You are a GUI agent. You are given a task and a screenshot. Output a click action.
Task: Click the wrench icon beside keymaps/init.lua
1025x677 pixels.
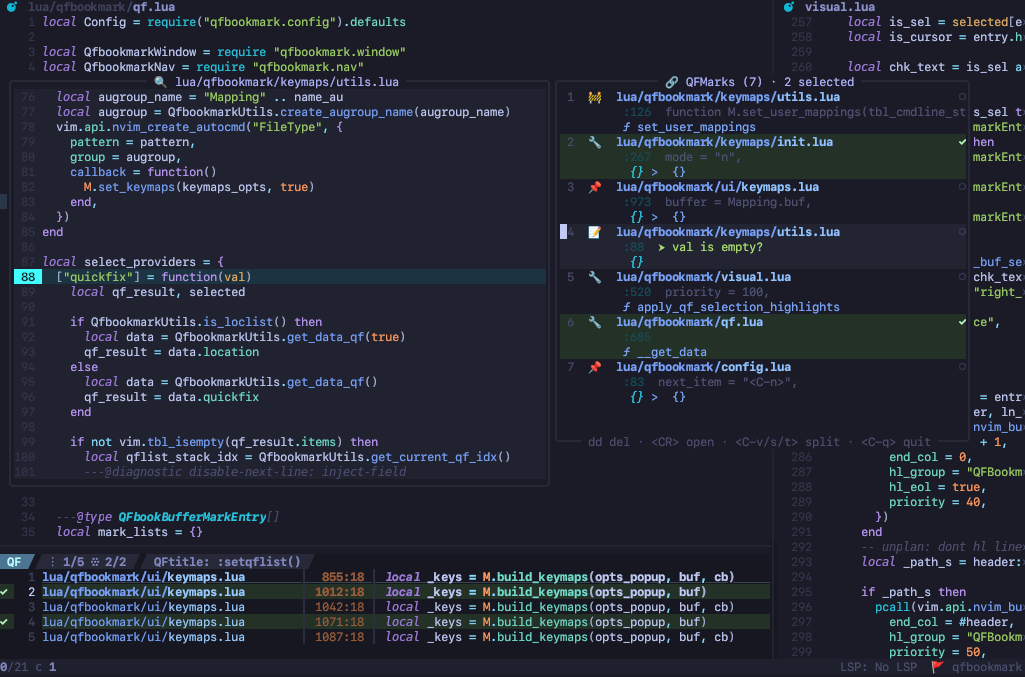(594, 142)
